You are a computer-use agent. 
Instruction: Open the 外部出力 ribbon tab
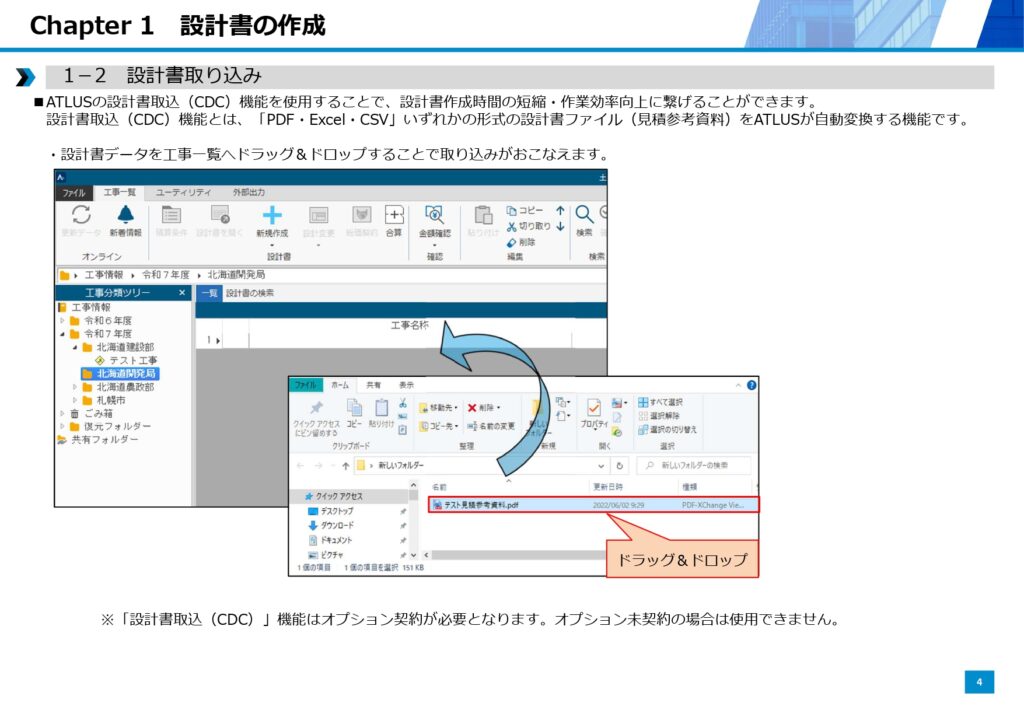[249, 192]
